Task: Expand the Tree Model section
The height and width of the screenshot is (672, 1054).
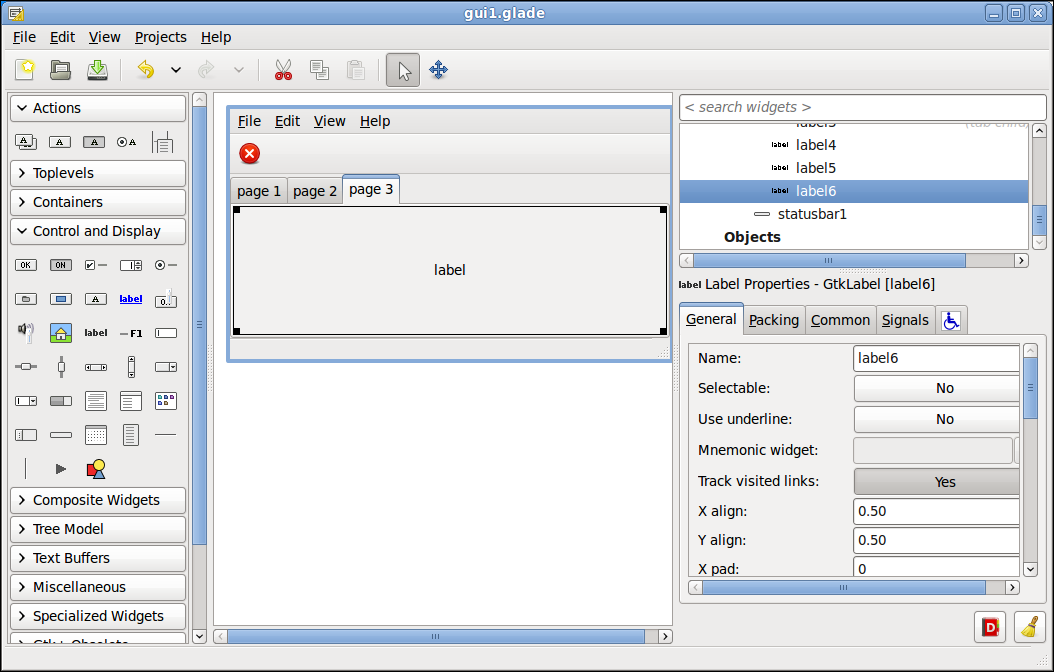Action: click(98, 530)
